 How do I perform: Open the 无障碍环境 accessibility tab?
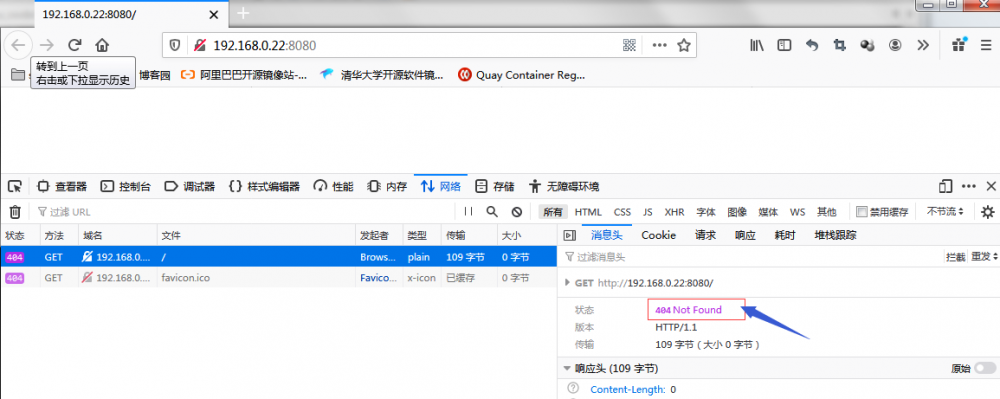tap(564, 187)
